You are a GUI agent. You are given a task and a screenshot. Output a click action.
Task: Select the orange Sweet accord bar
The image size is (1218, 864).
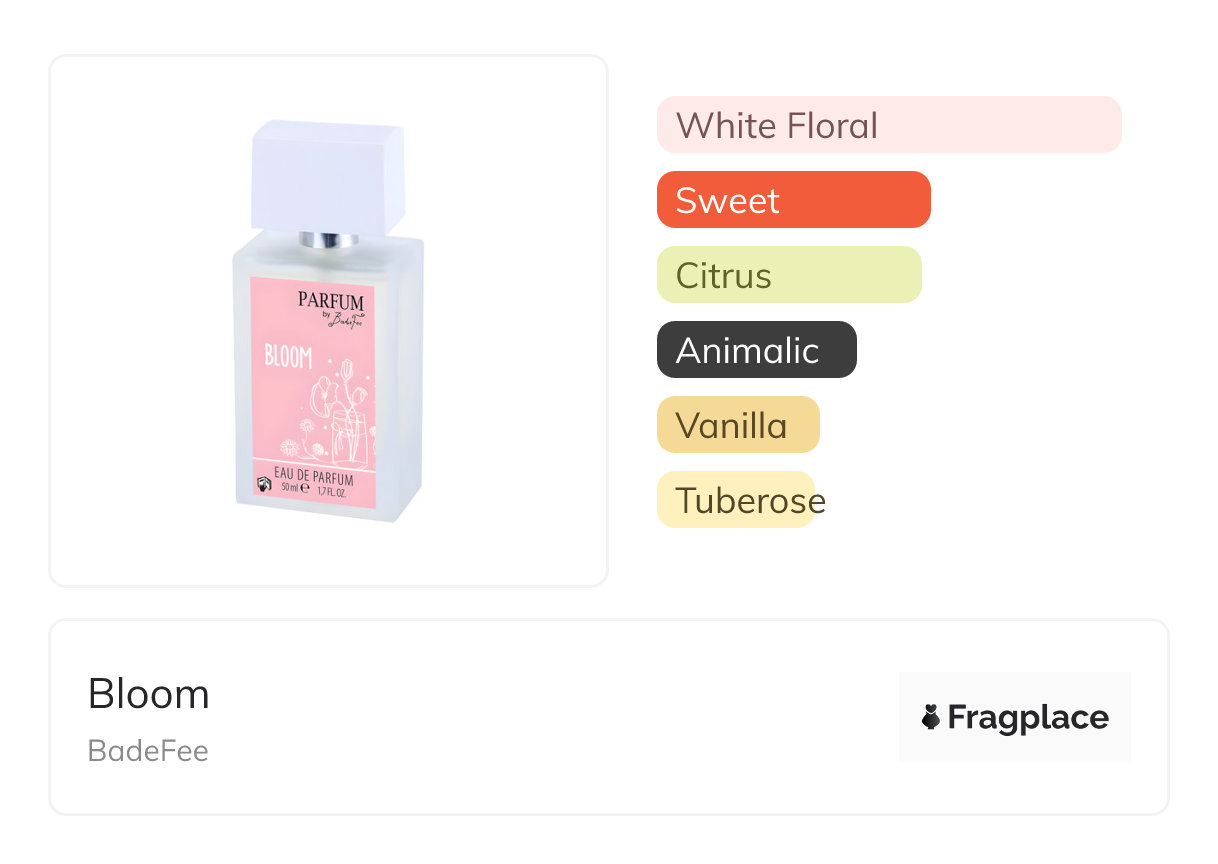point(793,200)
